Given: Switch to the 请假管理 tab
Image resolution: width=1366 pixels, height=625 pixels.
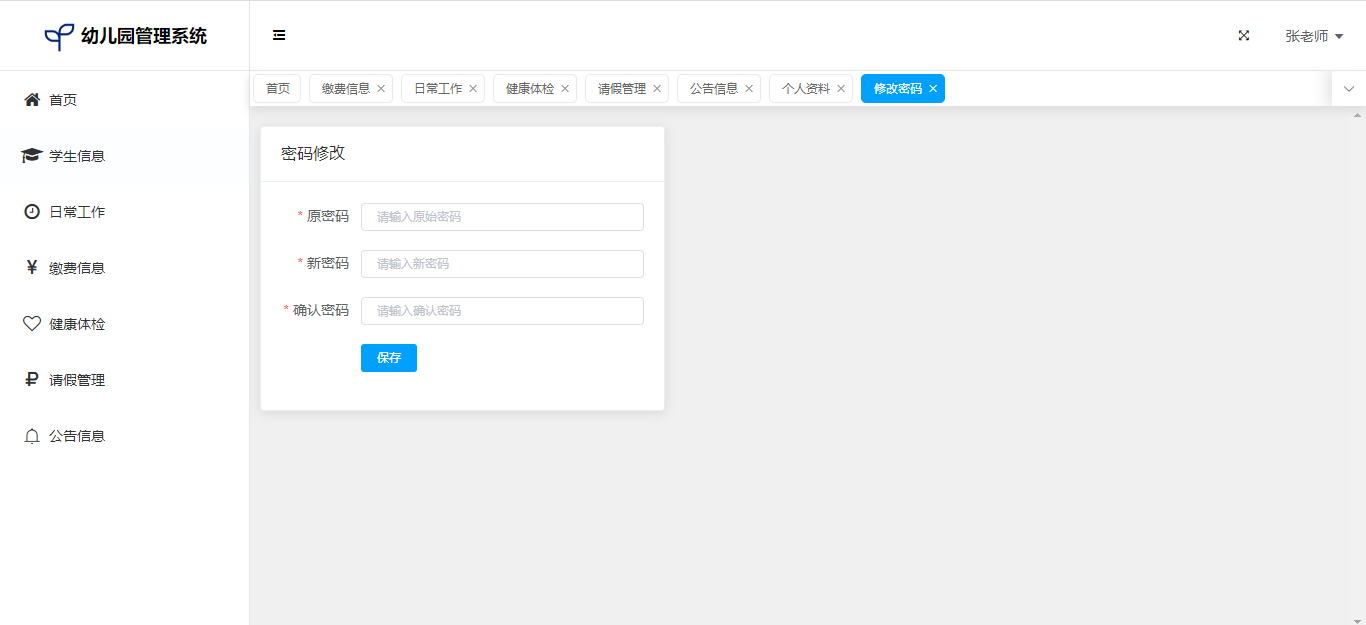Looking at the screenshot, I should click(x=622, y=89).
